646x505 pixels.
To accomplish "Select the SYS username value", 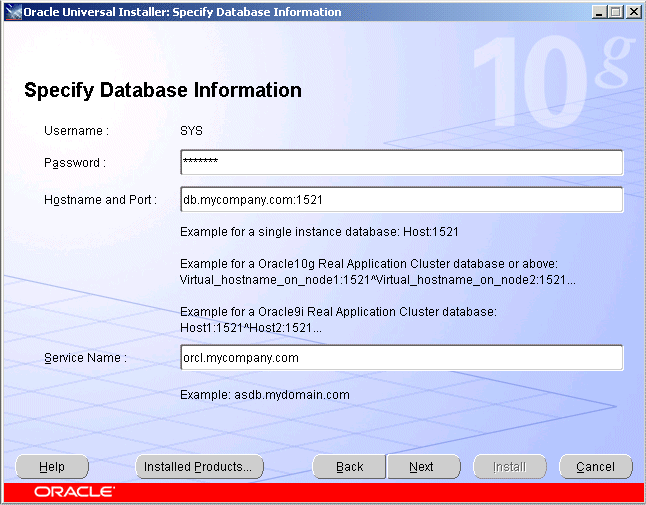I will click(x=191, y=131).
